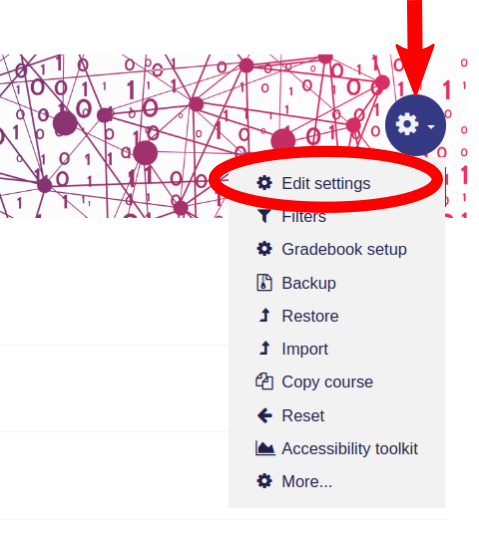Click the Backup zip file icon
Image resolution: width=479 pixels, height=546 pixels.
(264, 282)
